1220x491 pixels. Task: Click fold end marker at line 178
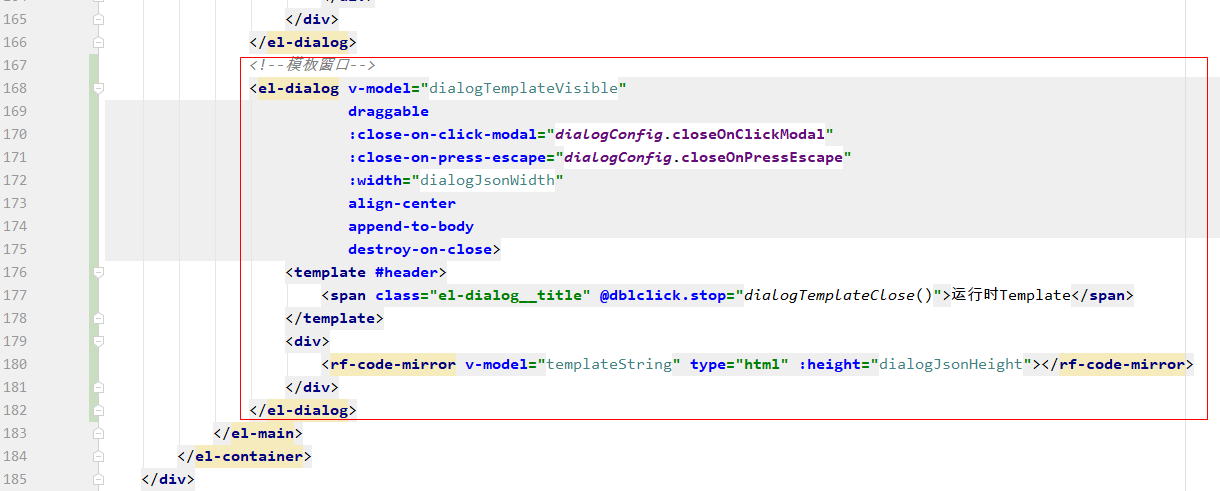(x=98, y=318)
